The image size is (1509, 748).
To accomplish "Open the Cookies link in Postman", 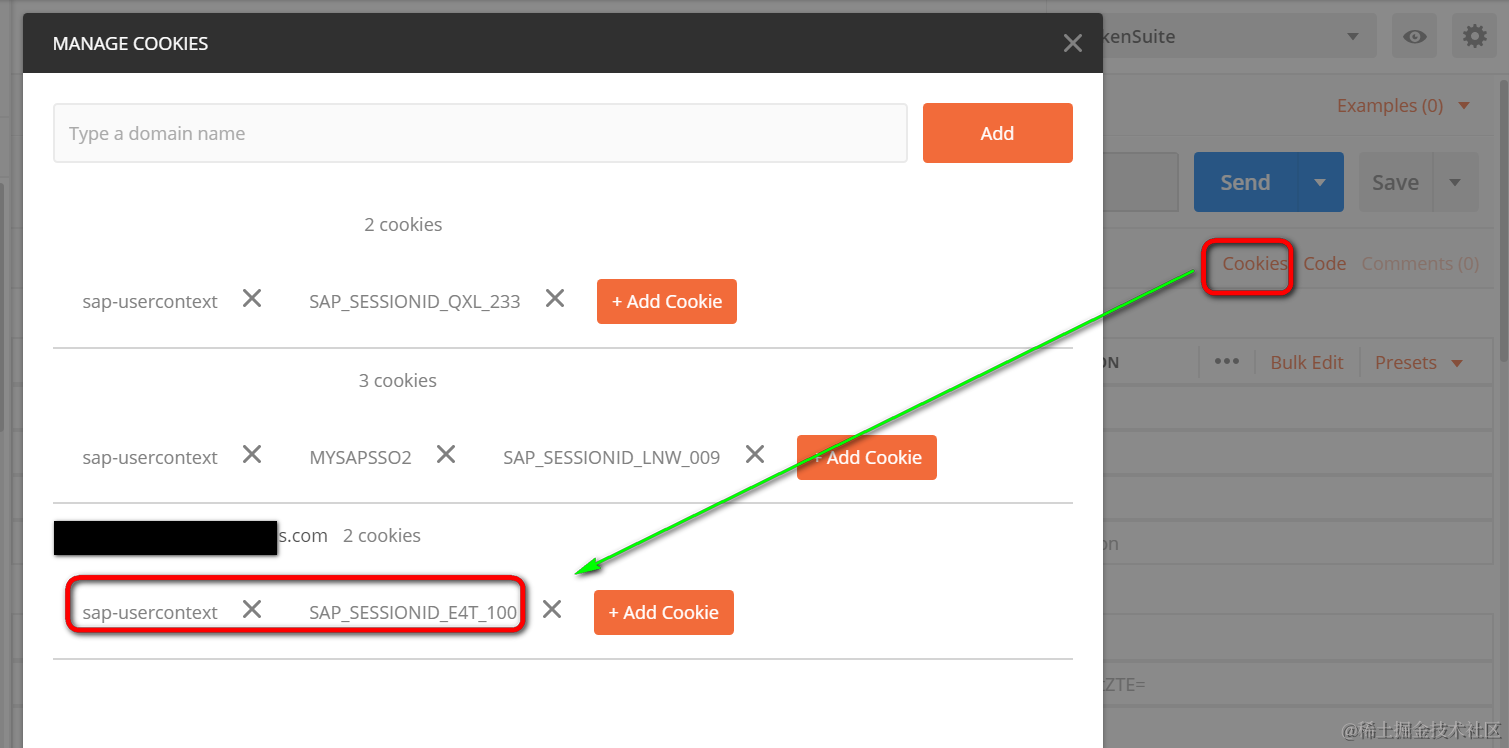I will pyautogui.click(x=1254, y=264).
